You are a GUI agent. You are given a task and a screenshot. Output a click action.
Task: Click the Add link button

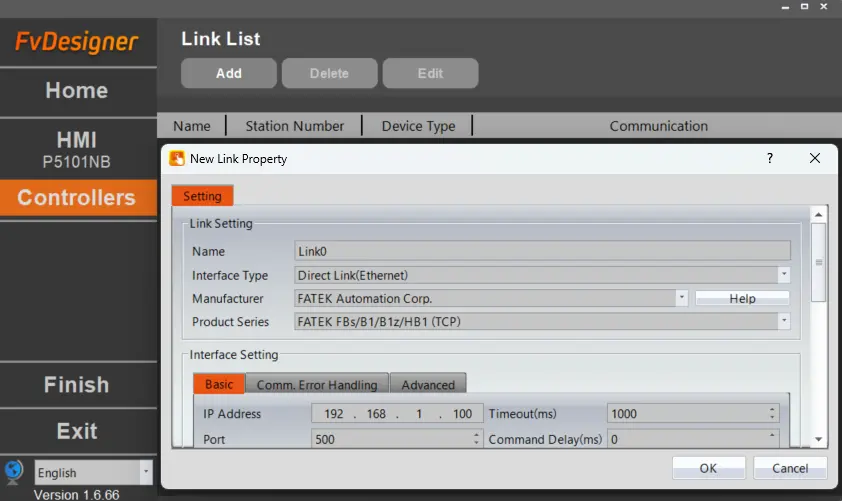(228, 73)
